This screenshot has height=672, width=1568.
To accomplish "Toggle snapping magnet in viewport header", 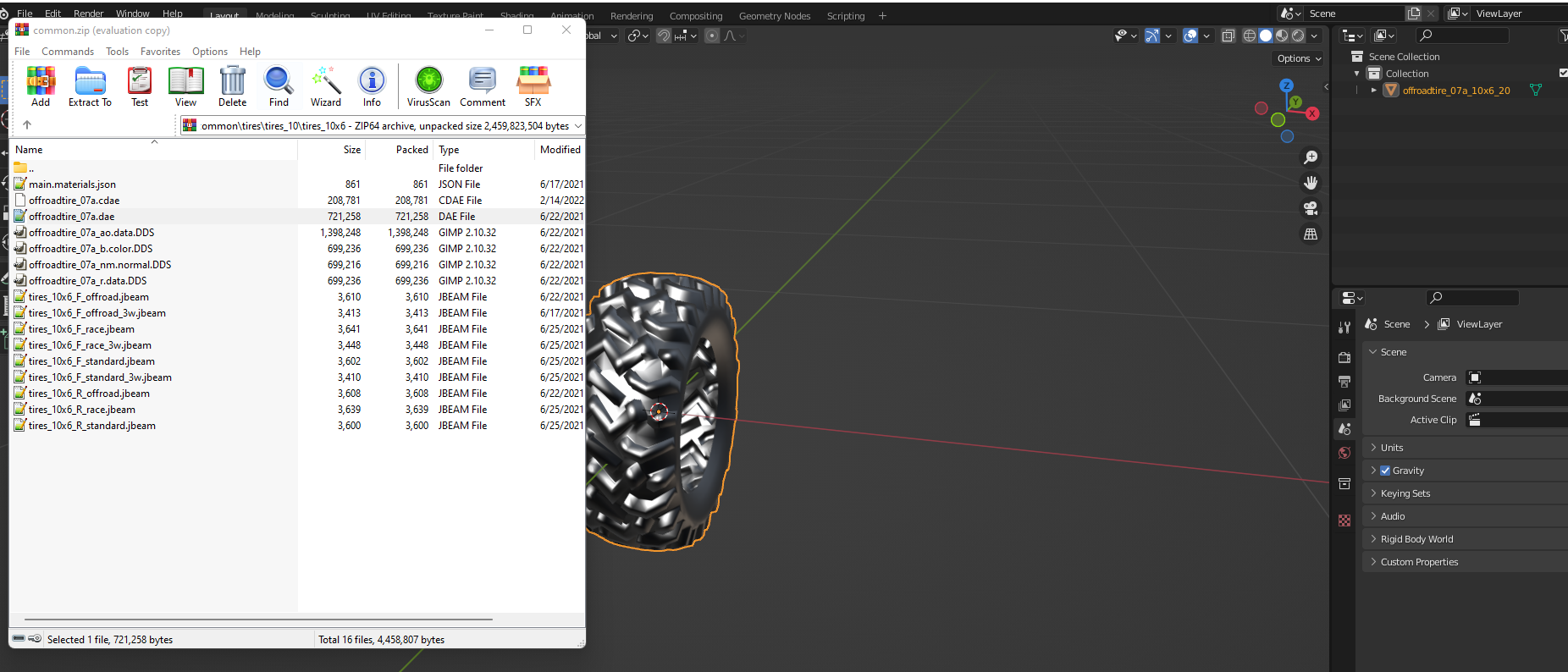I will click(664, 36).
